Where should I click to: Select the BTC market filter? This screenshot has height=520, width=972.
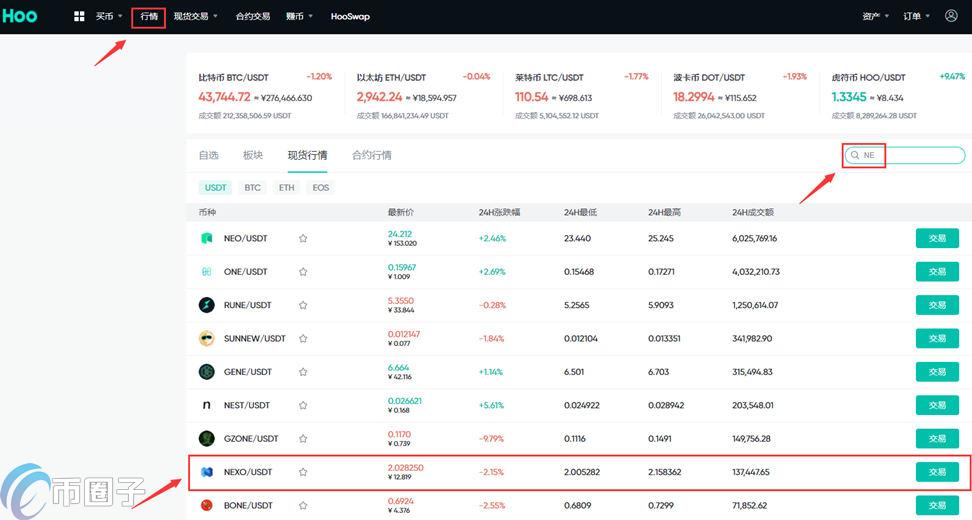click(x=252, y=187)
